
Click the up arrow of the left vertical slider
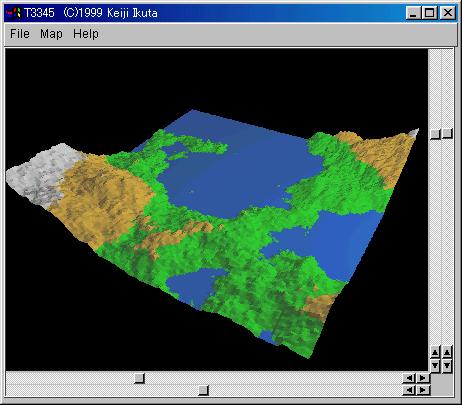[x=435, y=352]
